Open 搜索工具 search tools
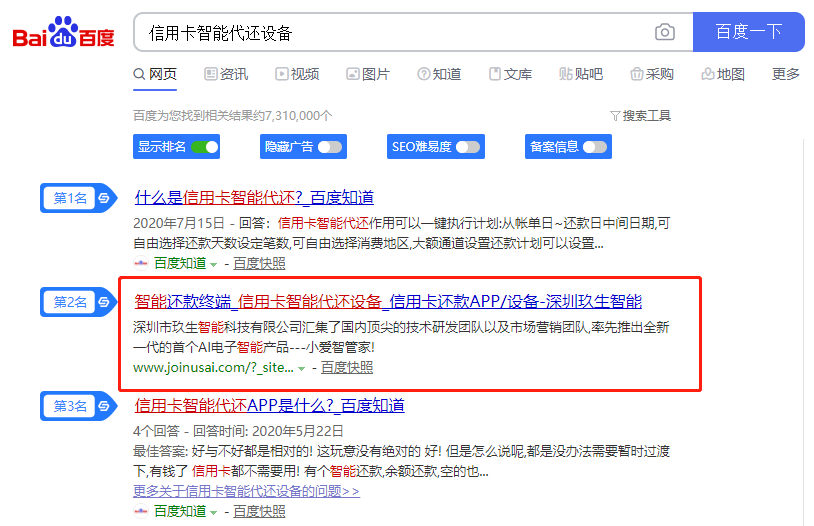This screenshot has width=814, height=526. 641,116
